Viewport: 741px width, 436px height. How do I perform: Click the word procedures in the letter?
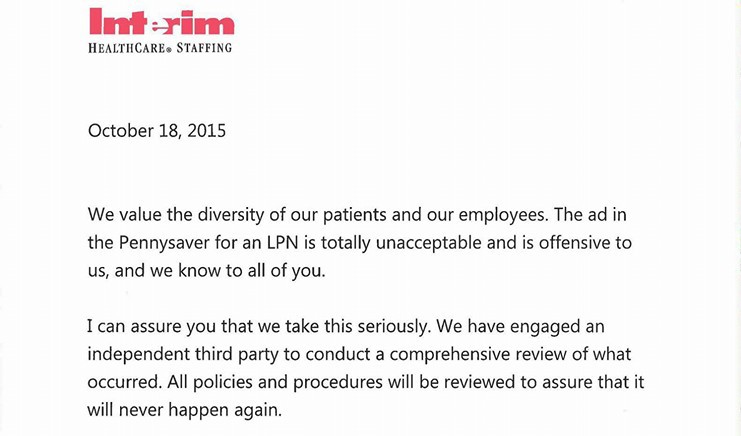(337, 384)
